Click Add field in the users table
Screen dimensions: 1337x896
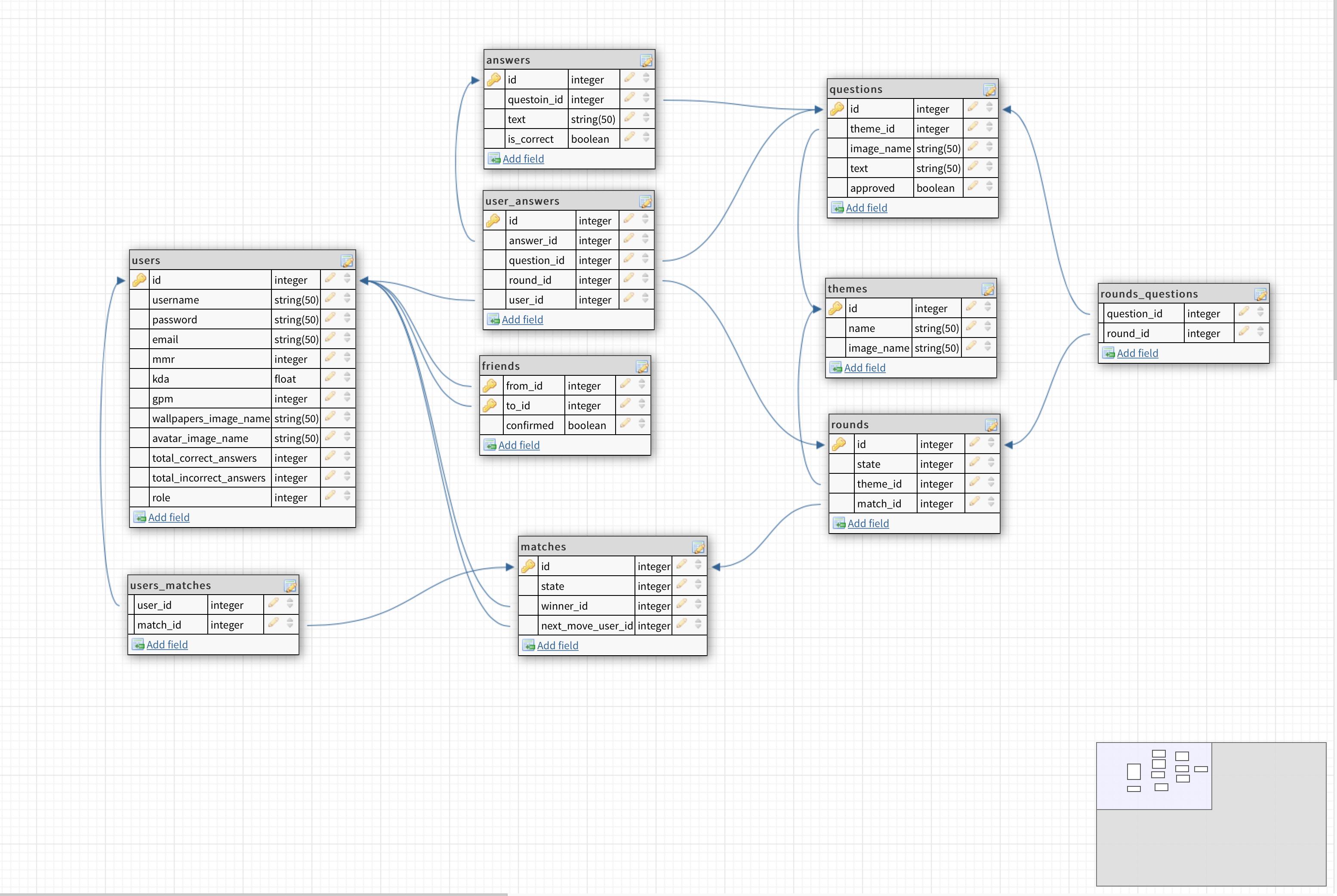(169, 517)
